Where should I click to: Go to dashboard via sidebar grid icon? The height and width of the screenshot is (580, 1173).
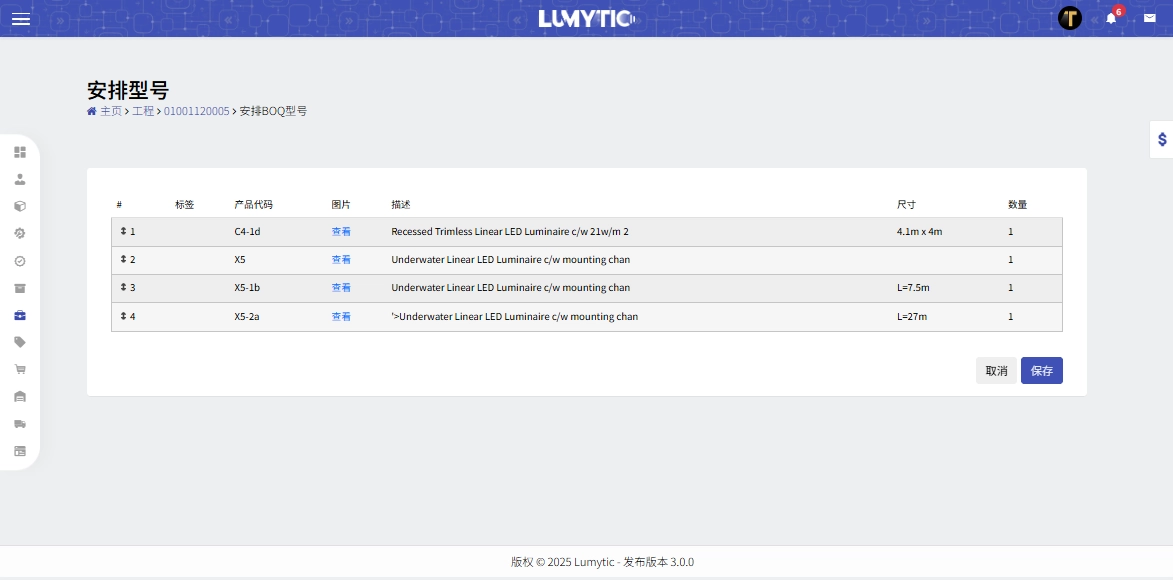tap(20, 152)
